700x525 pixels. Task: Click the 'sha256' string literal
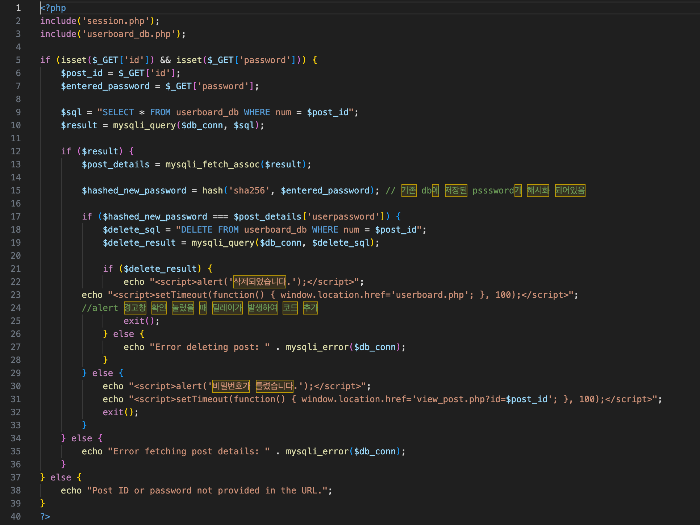[249, 191]
